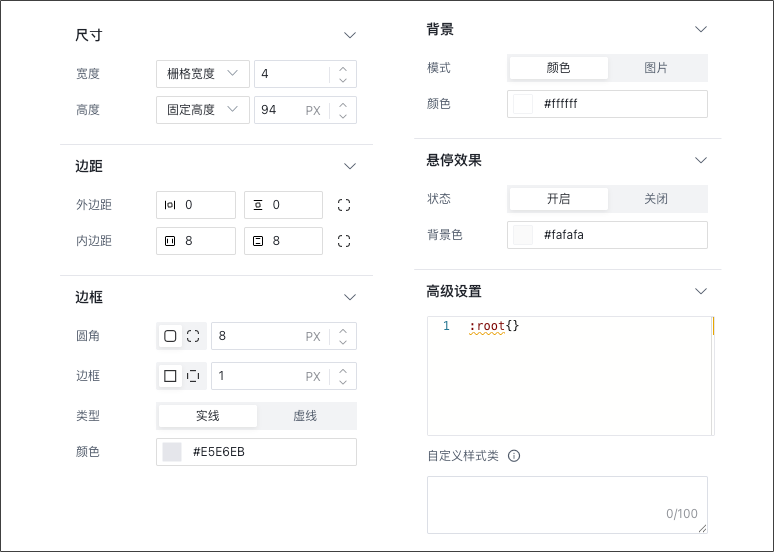Open the 固定高度 height dropdown
774x552 pixels.
click(202, 110)
